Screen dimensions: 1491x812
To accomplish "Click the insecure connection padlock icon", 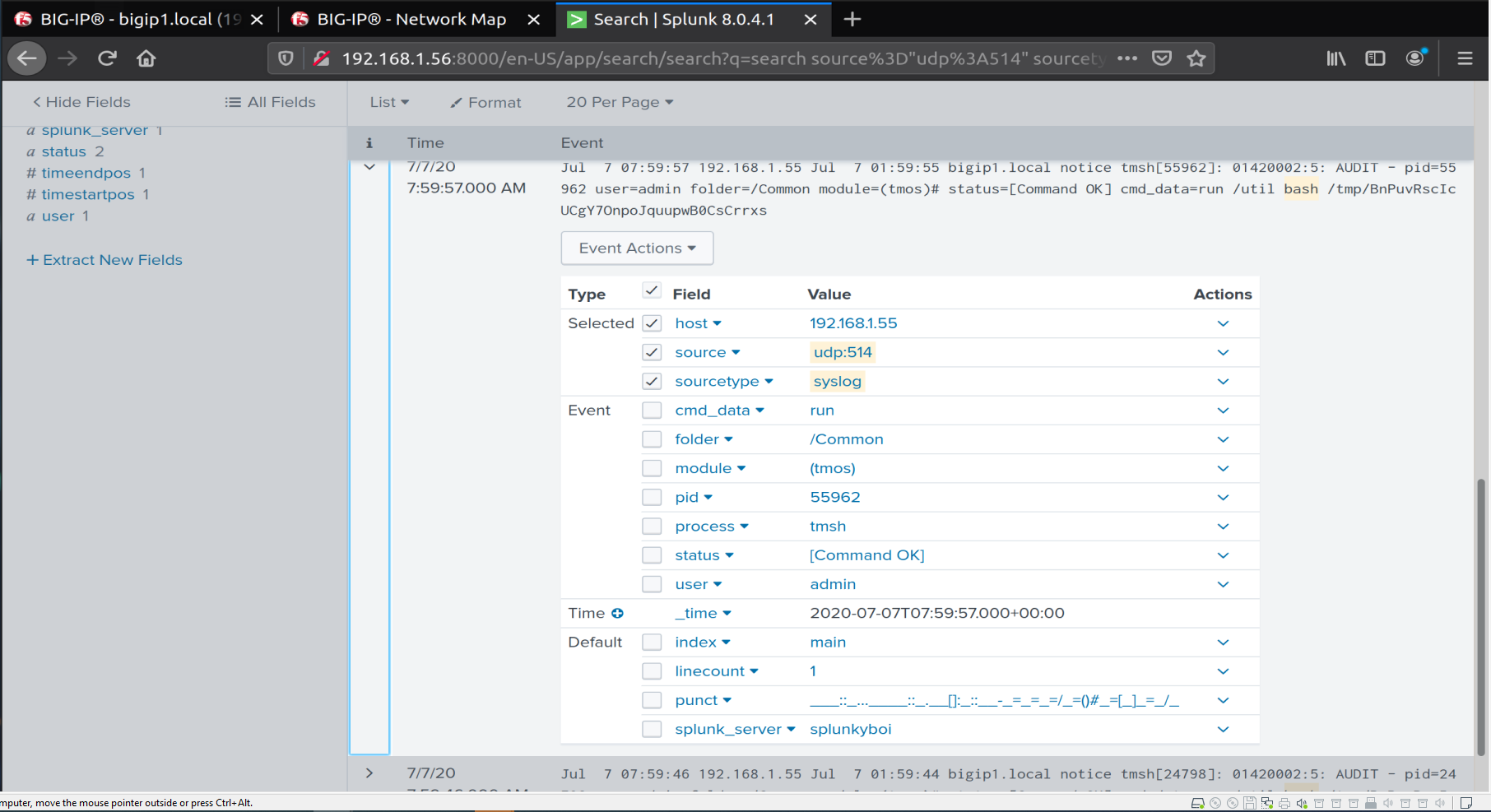I will (322, 58).
